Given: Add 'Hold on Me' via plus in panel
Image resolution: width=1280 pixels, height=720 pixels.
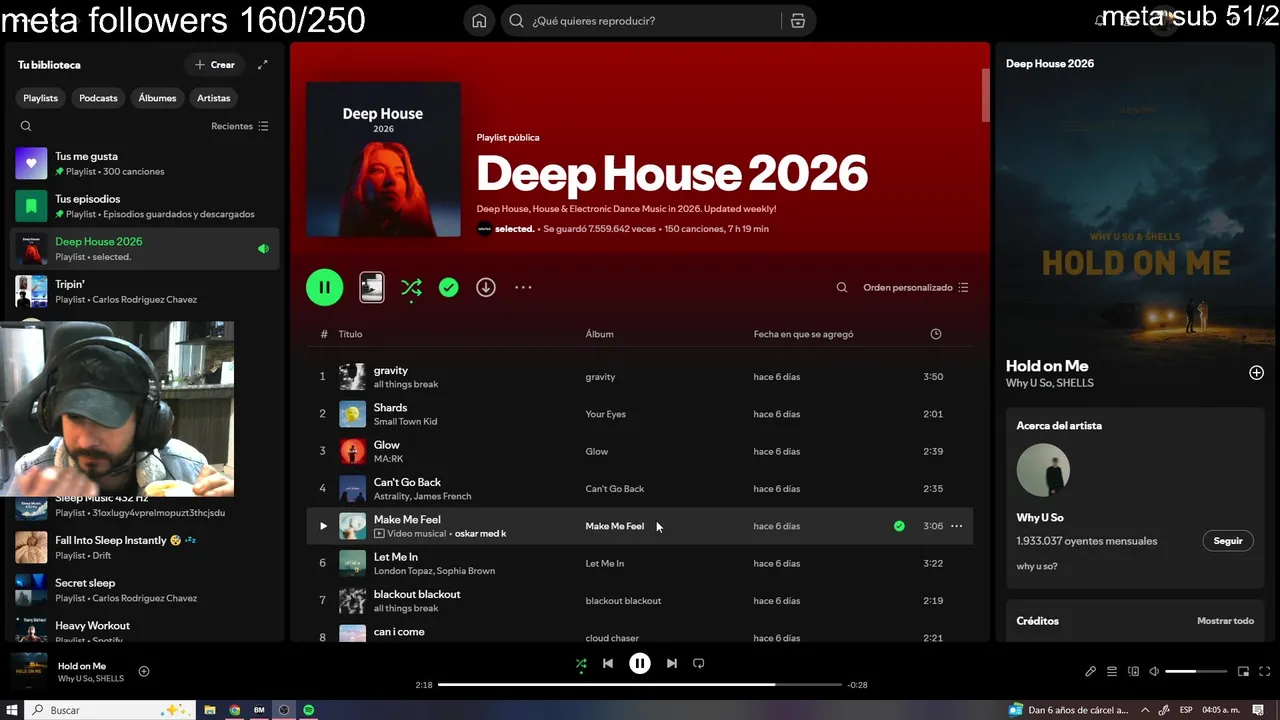Looking at the screenshot, I should pyautogui.click(x=1256, y=373).
